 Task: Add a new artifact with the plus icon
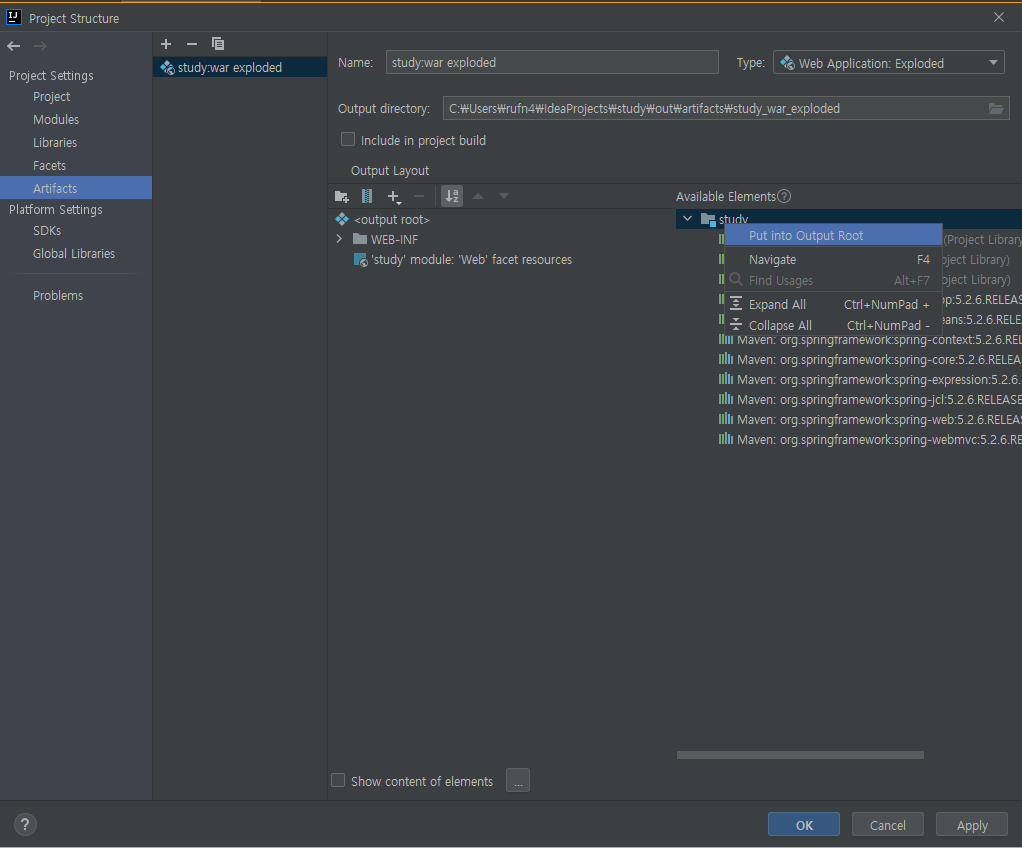[x=166, y=44]
